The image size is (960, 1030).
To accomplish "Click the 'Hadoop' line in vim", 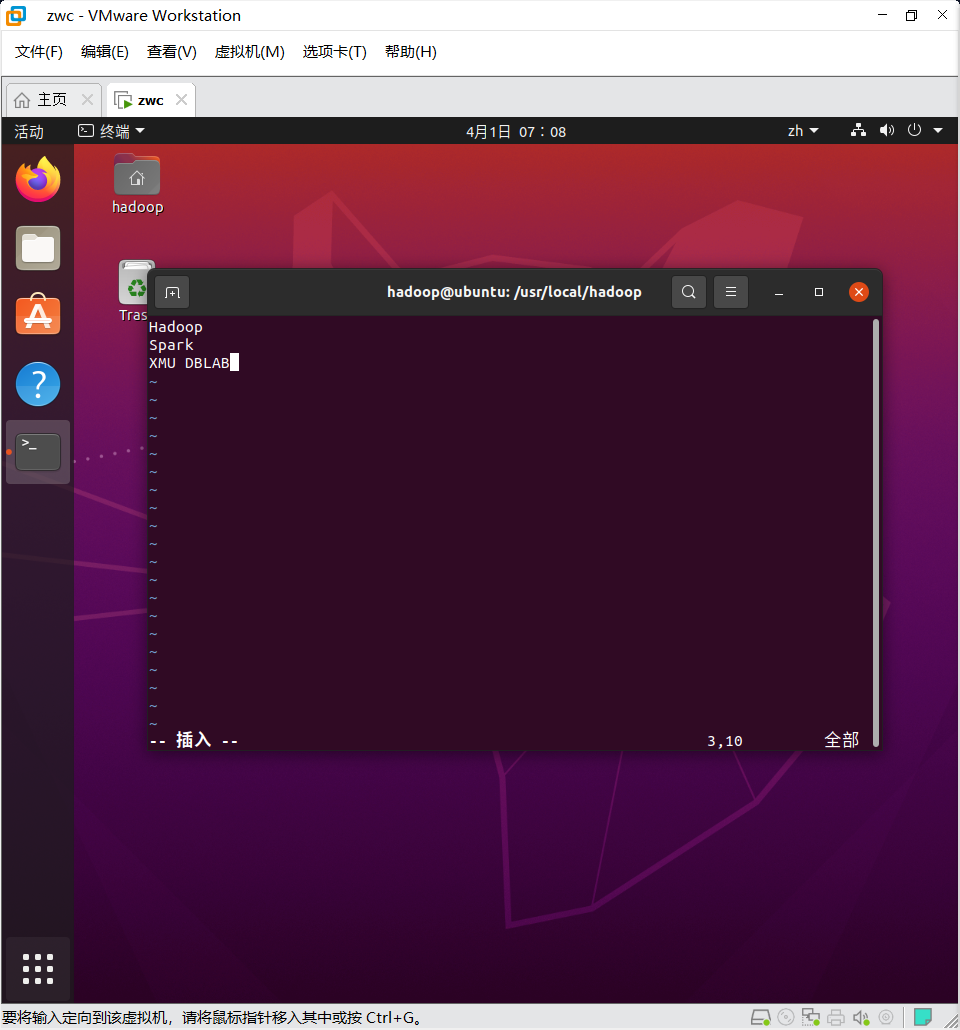I will [175, 327].
